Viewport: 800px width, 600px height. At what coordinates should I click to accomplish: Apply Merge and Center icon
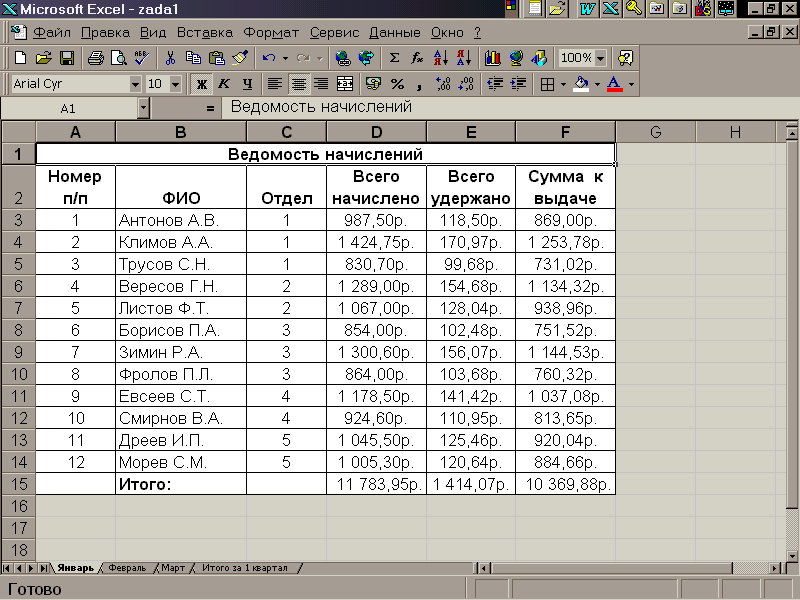pyautogui.click(x=345, y=84)
